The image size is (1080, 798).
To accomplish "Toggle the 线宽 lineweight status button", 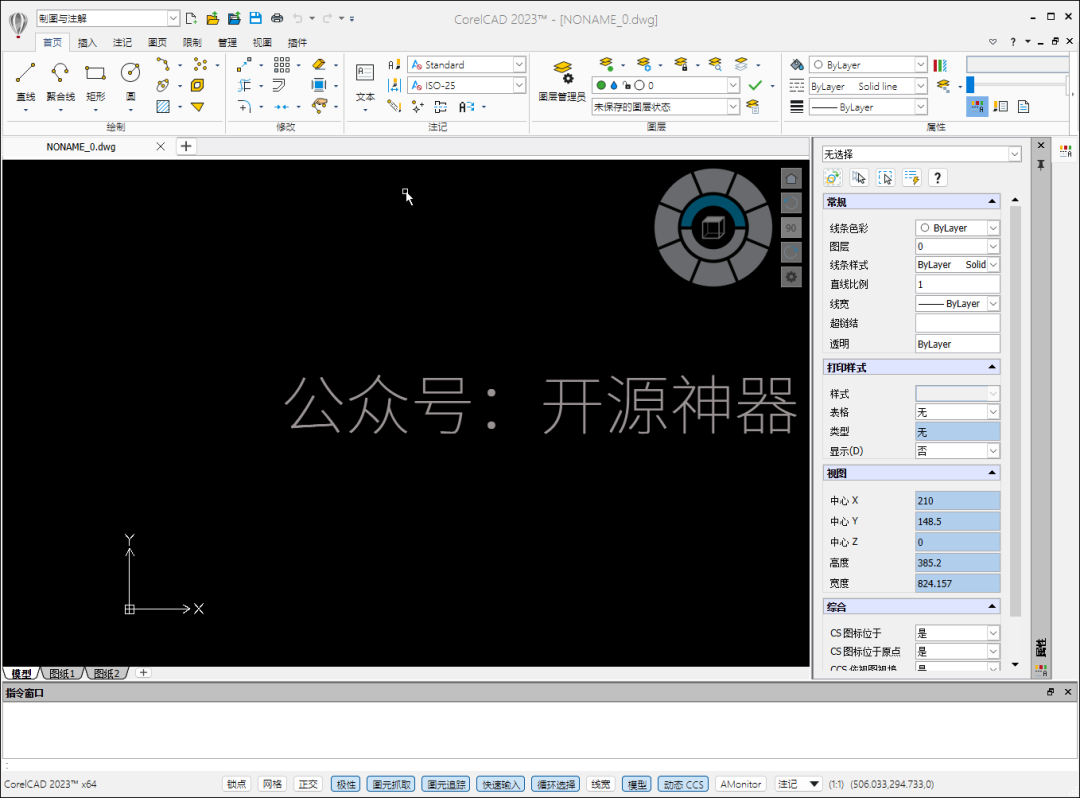I will click(x=601, y=784).
